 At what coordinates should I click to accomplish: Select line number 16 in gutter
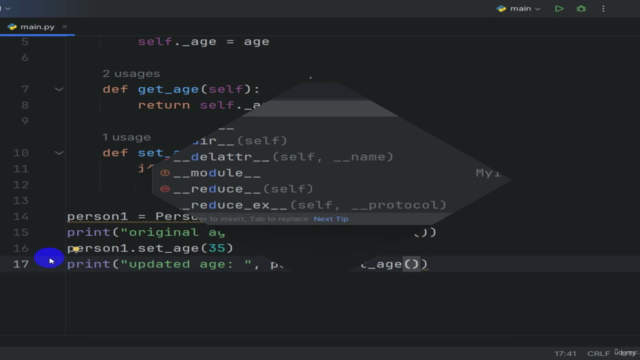(21, 248)
